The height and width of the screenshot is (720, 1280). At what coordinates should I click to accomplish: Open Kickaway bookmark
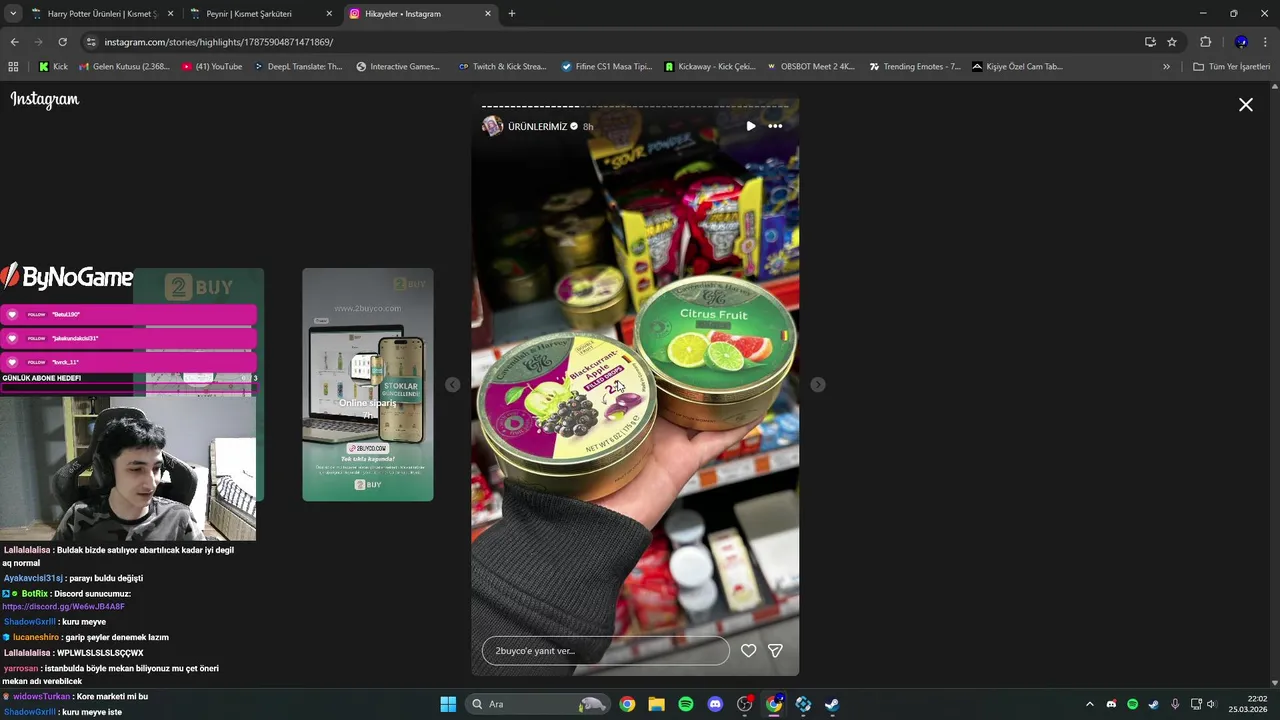coord(710,67)
